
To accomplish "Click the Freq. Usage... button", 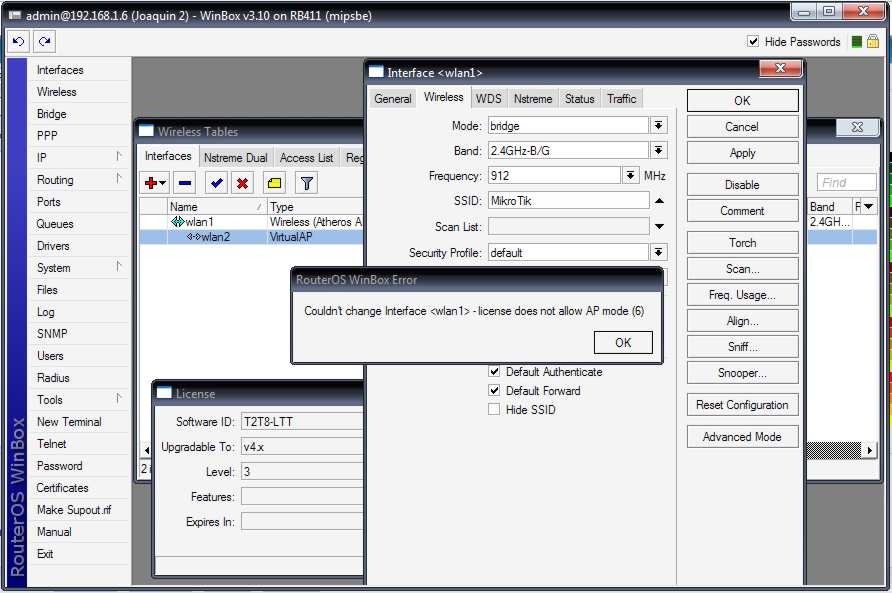I will point(742,295).
